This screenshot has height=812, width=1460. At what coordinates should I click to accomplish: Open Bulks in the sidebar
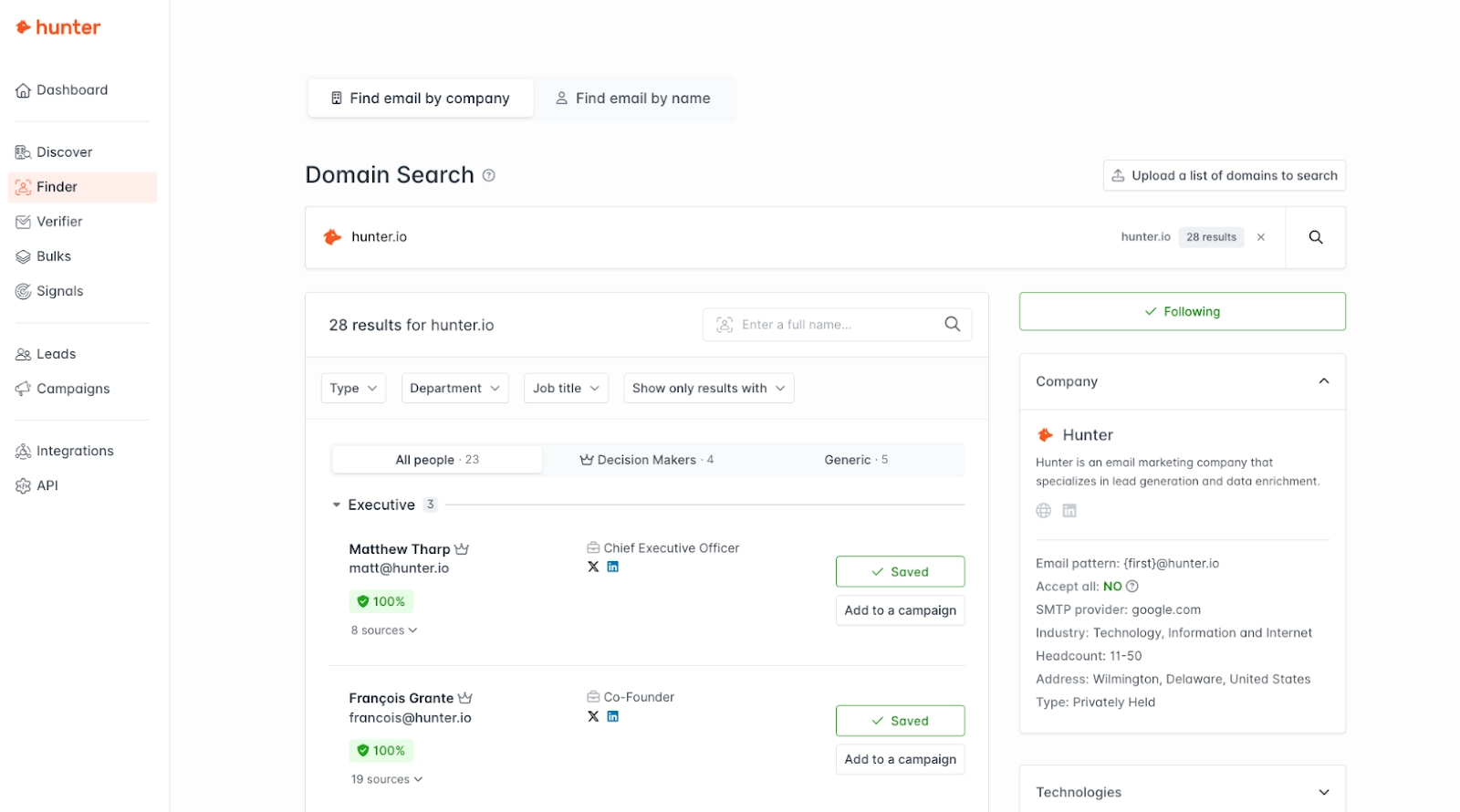pos(44,256)
